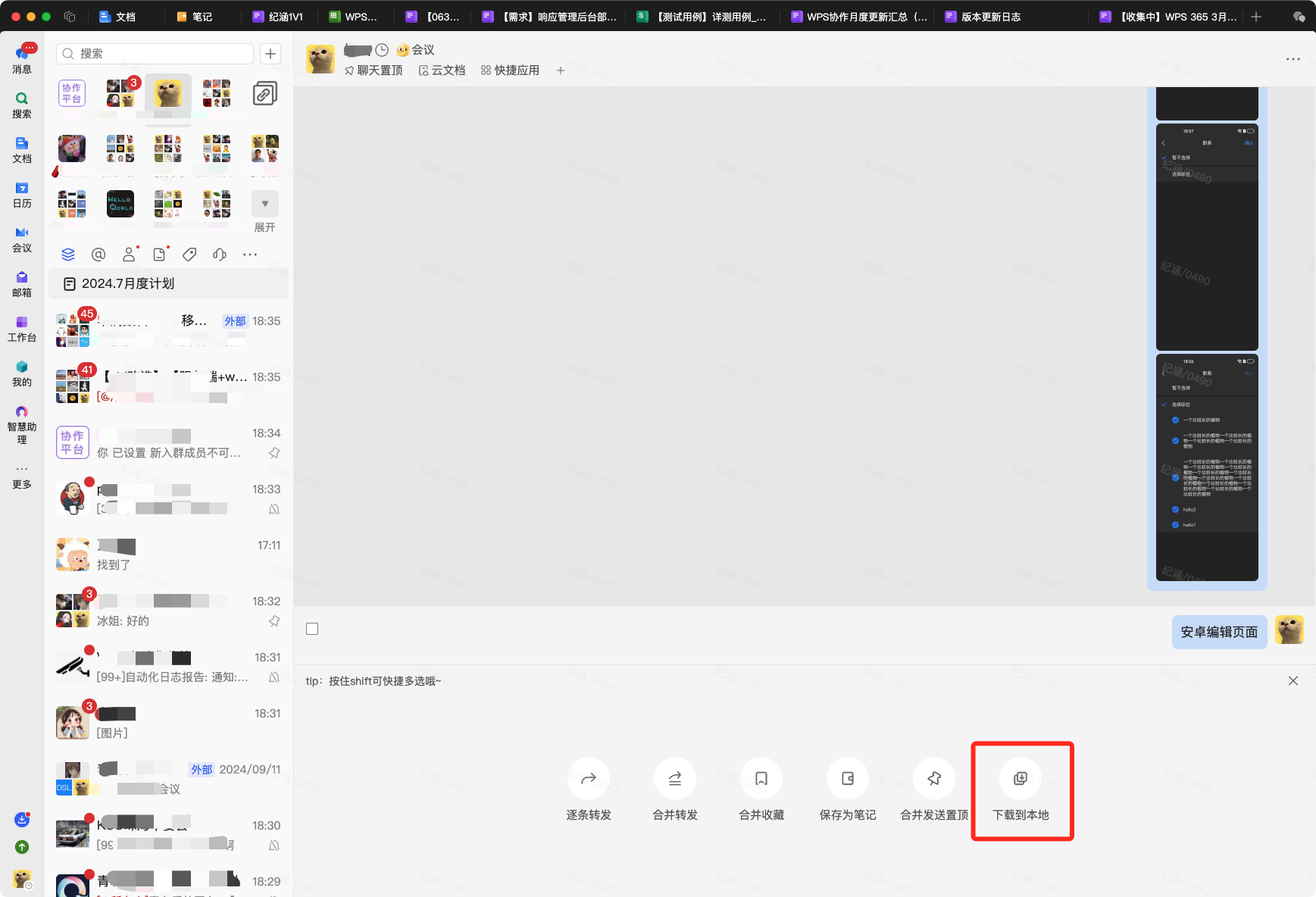Open 日历 calendar in left sidebar

22,194
